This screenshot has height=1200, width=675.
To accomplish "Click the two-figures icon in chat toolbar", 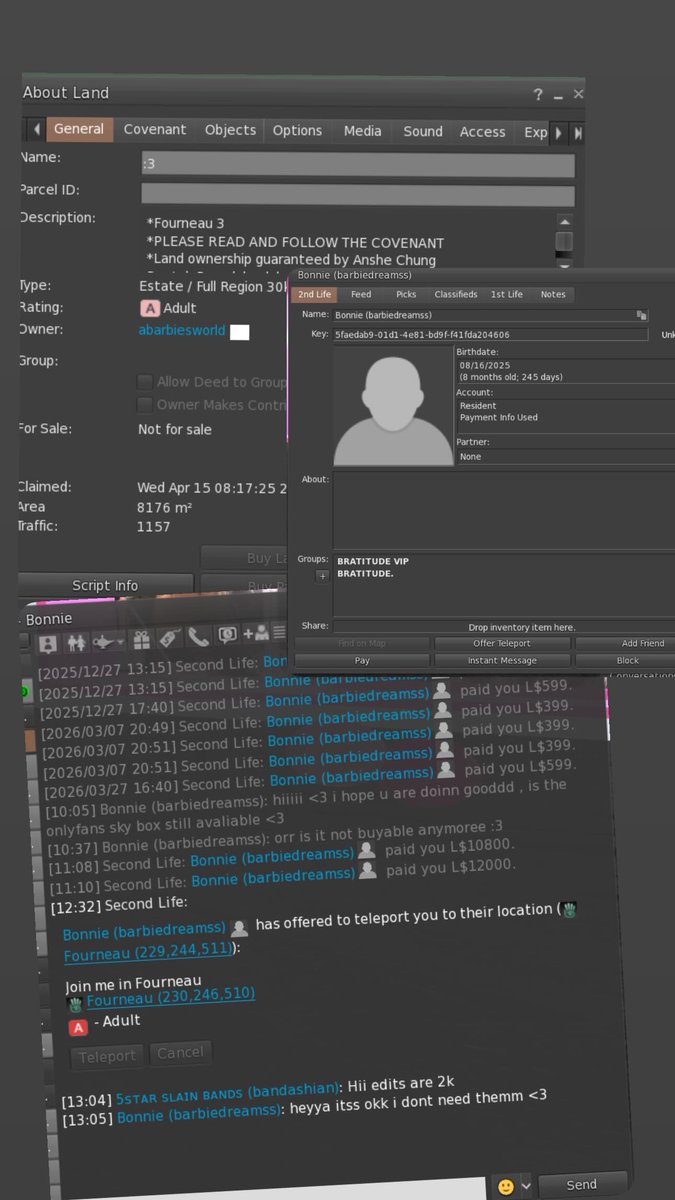I will coord(76,643).
